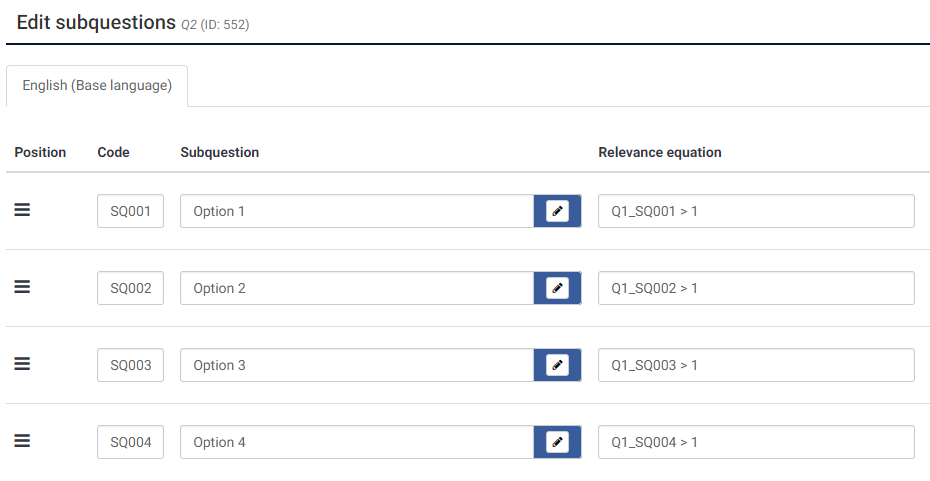The image size is (930, 481).
Task: Open the editor for Option 2 subquestion
Action: point(557,288)
